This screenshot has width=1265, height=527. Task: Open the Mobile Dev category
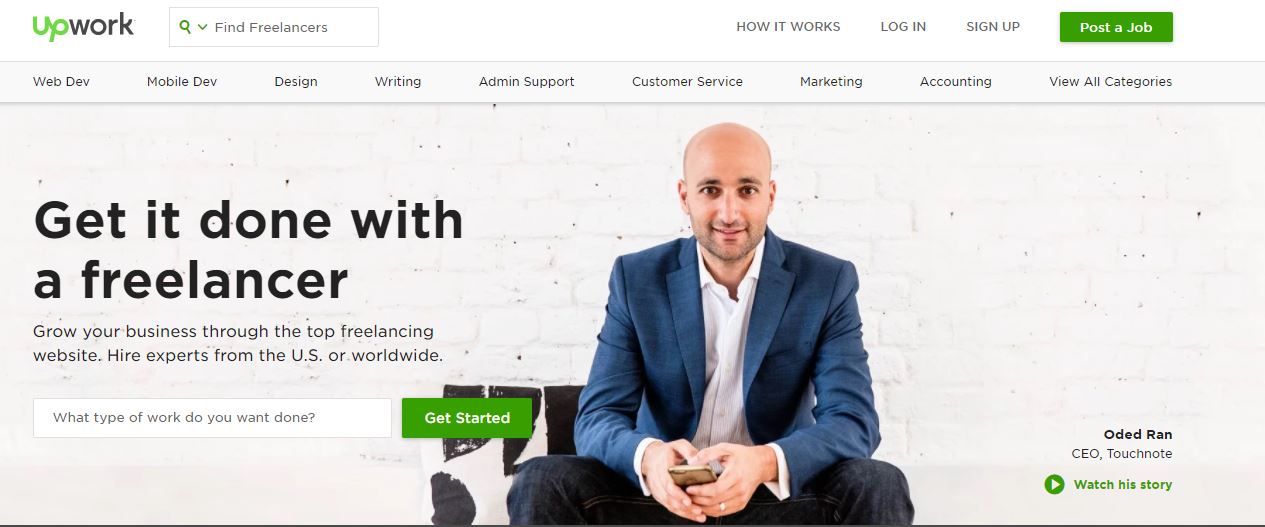(x=182, y=82)
